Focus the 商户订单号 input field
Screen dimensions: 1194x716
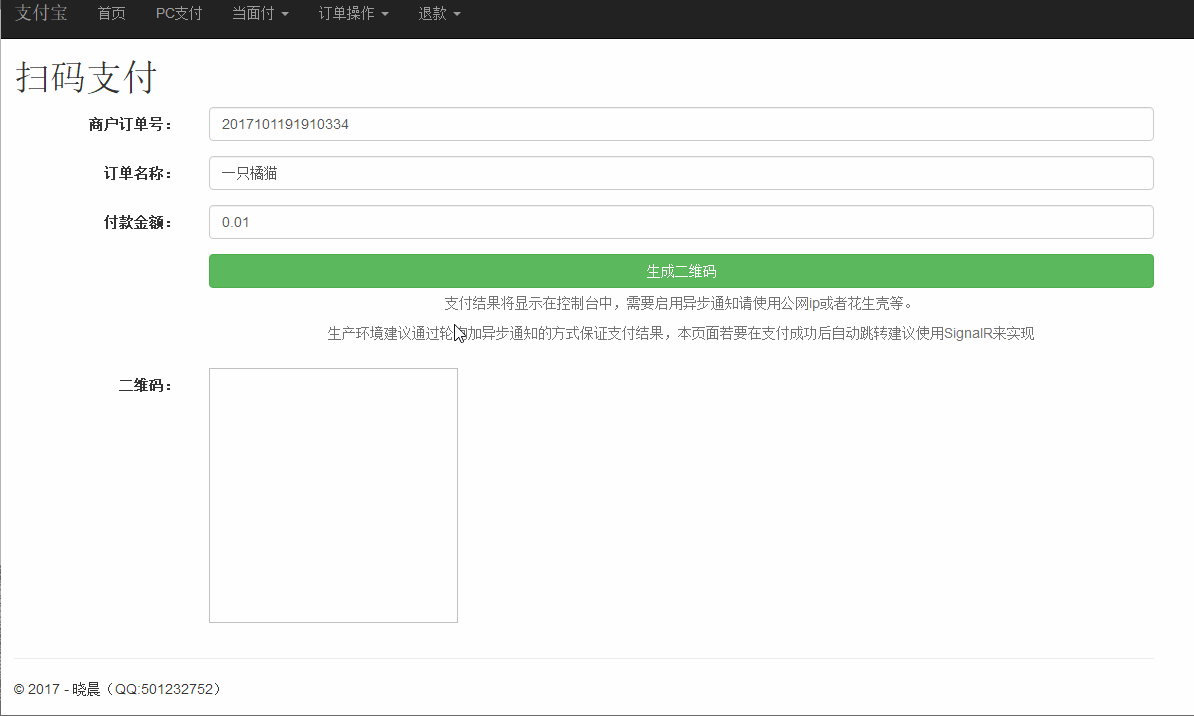680,124
